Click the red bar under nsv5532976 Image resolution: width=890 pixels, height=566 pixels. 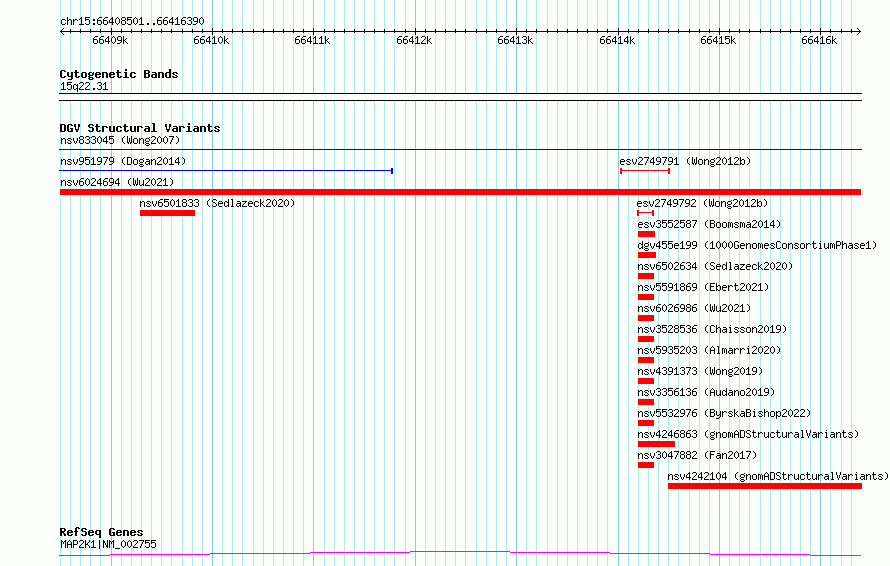coord(646,423)
